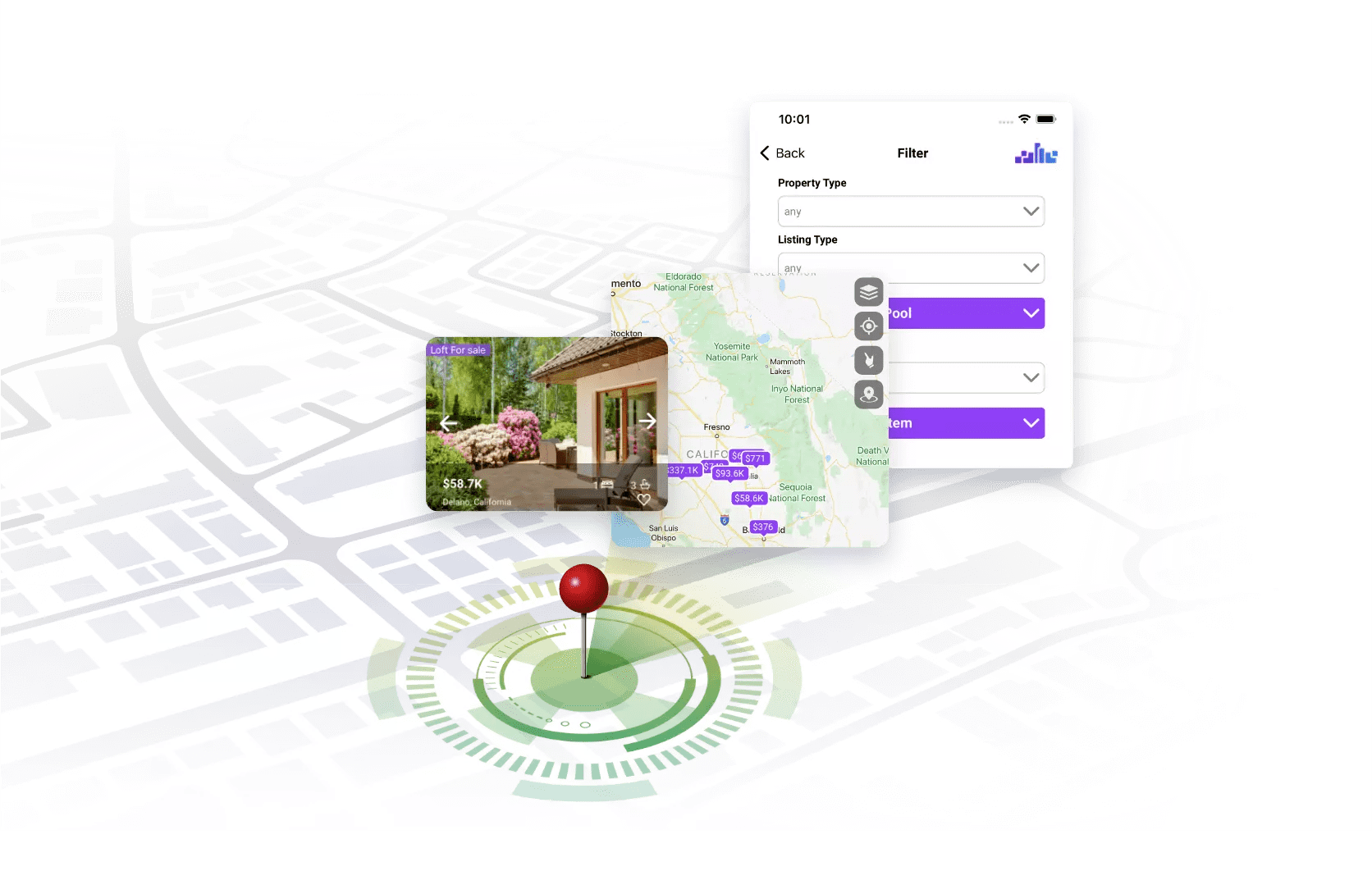Select the location pin radius map tool

[868, 394]
